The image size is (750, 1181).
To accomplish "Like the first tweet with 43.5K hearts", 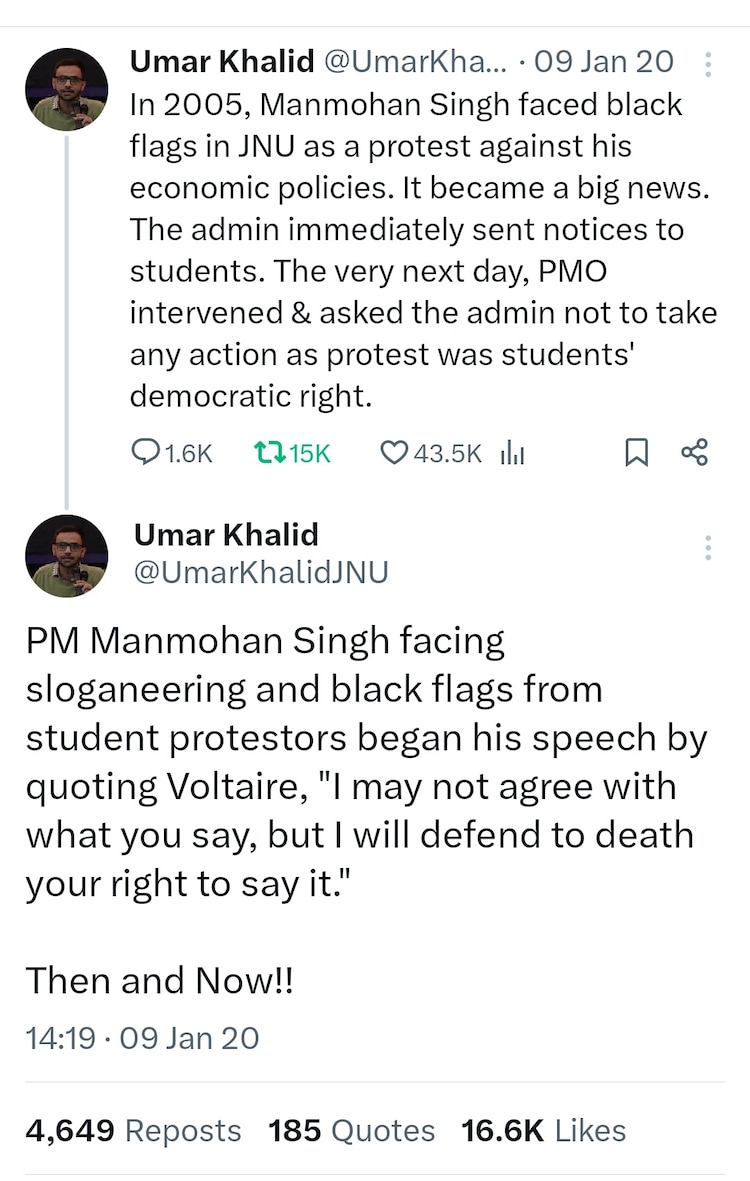I will pos(395,453).
